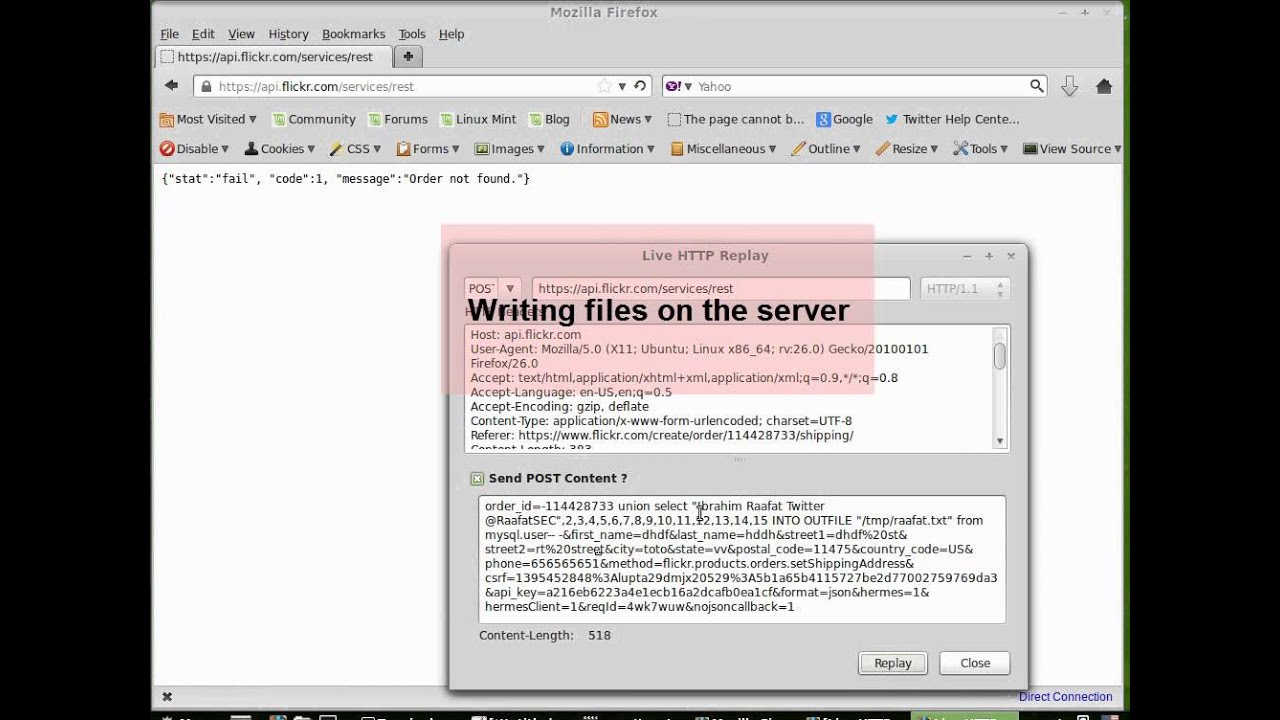Screen dimensions: 1280x720
Task: Open the File menu
Action: (x=169, y=34)
